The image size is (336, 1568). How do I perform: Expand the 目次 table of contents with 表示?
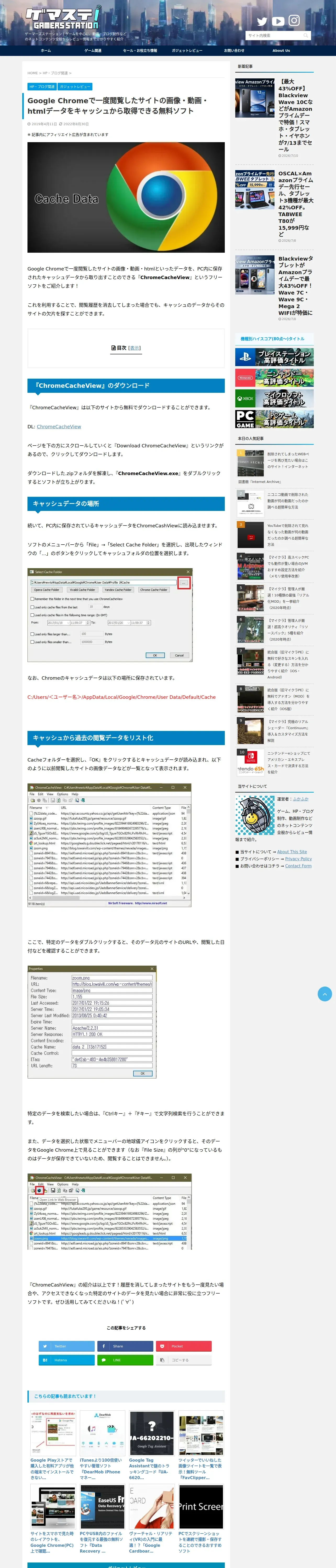pyautogui.click(x=135, y=348)
